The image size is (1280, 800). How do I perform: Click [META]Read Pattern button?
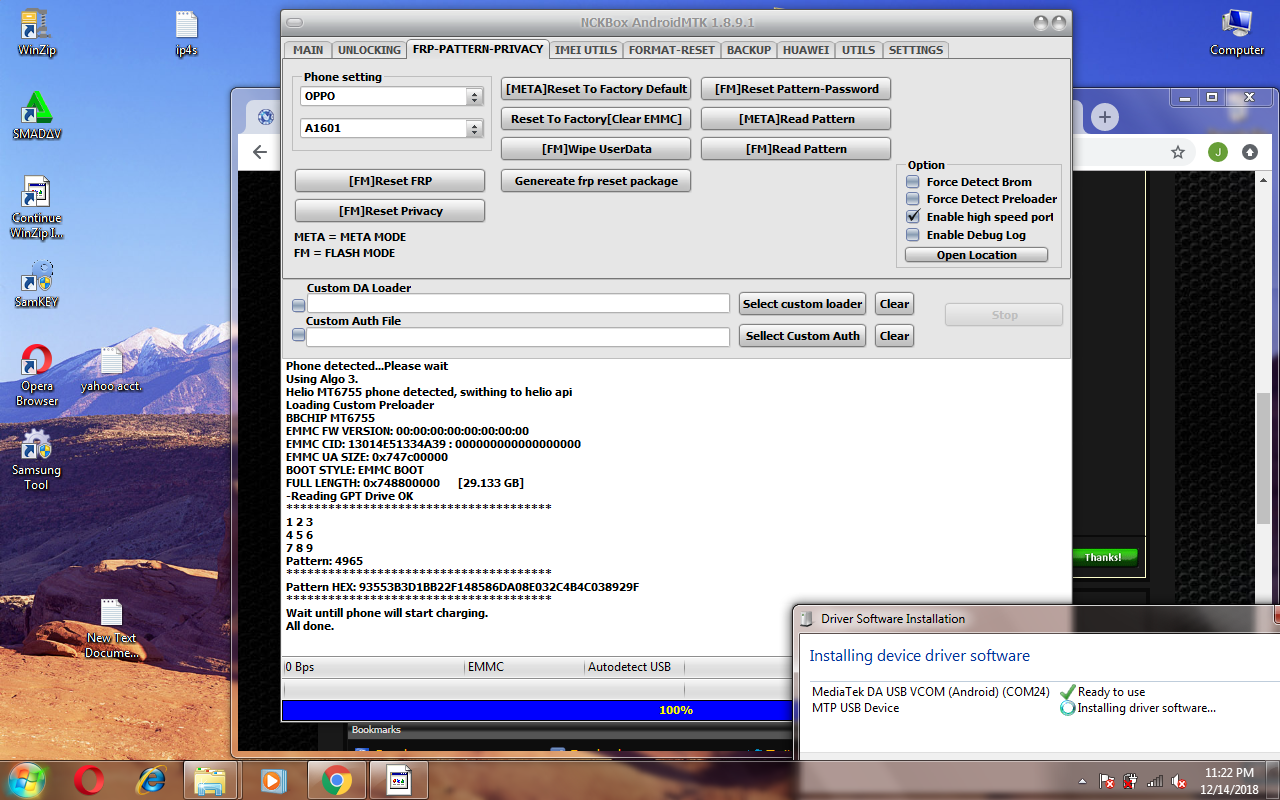[x=796, y=119]
